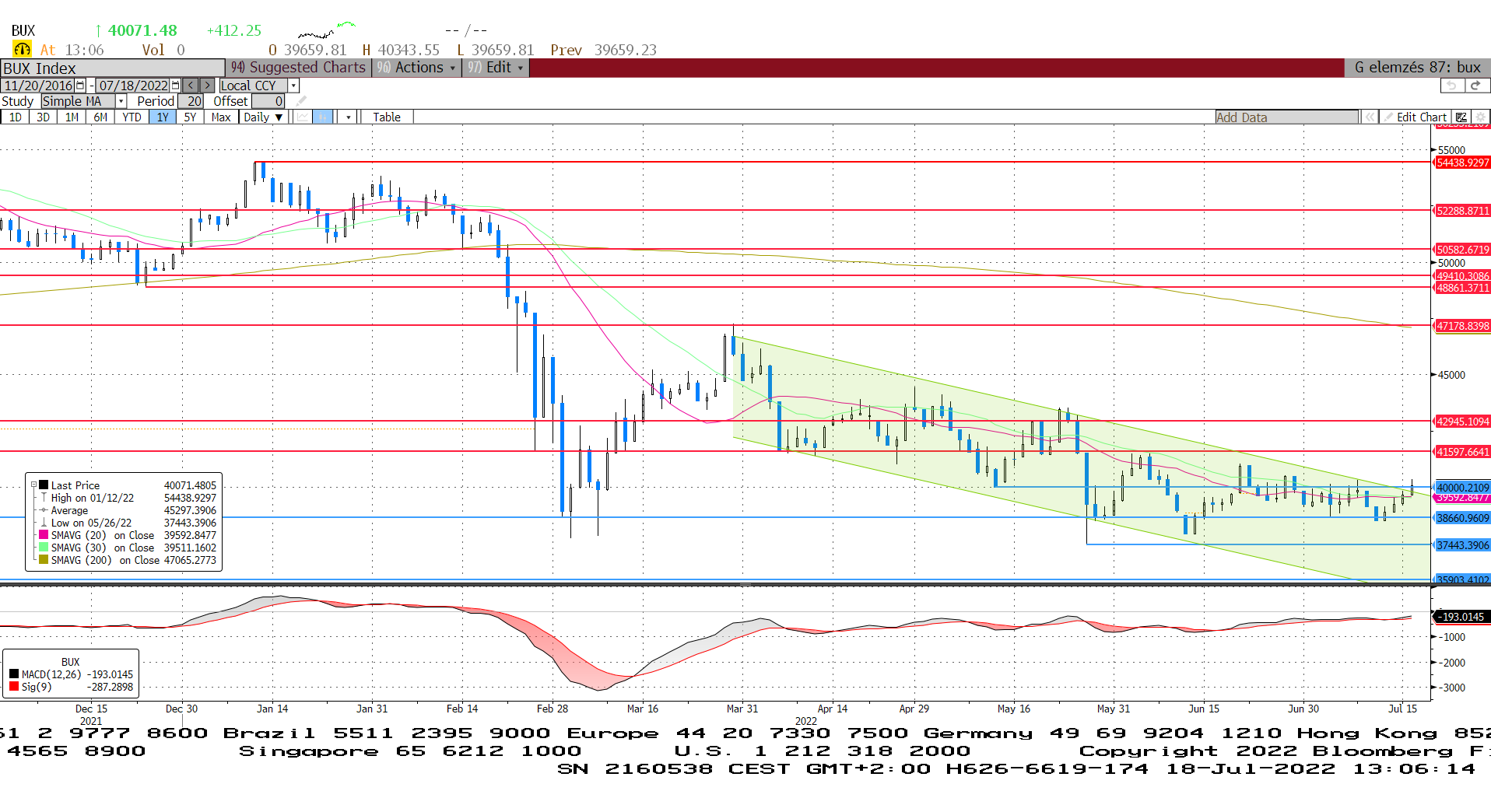Viewport: 1491px width, 812px height.
Task: Collapse the Last Price legend tree
Action: coord(33,485)
